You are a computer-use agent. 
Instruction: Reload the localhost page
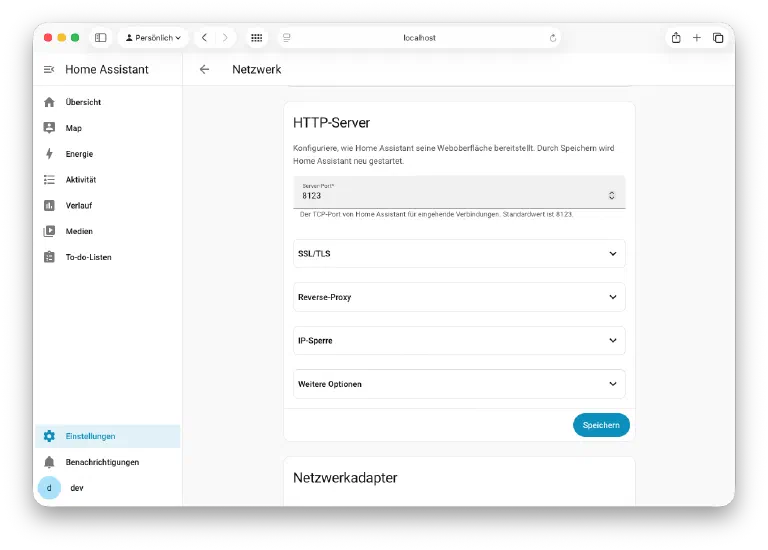552,38
